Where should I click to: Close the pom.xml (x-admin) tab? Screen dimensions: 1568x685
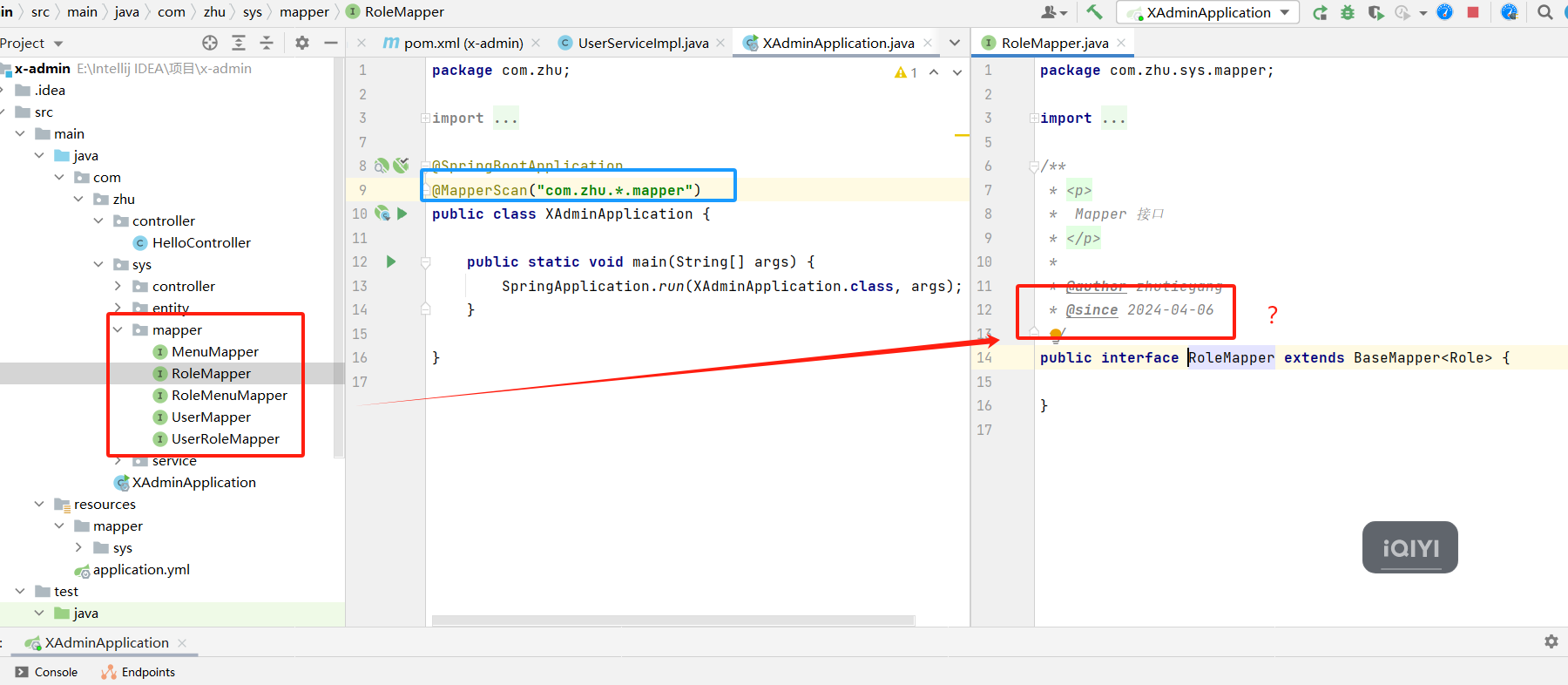point(536,43)
